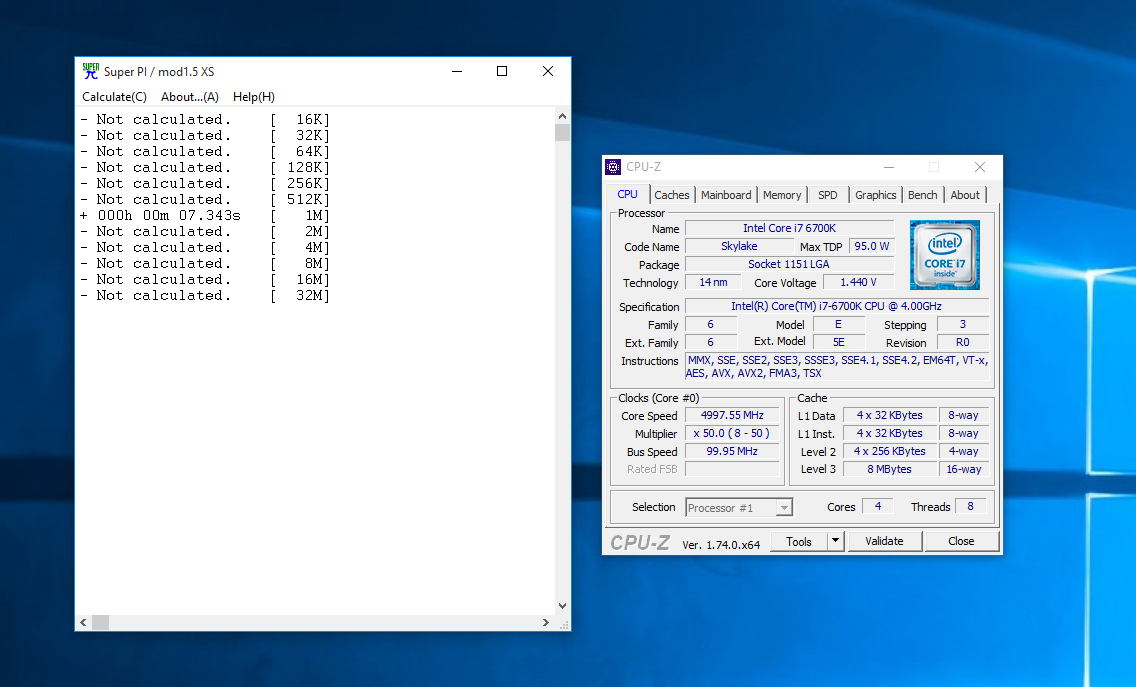Expand the Tools dropdown arrow in CPU-Z
Image resolution: width=1136 pixels, height=687 pixels.
tap(835, 541)
